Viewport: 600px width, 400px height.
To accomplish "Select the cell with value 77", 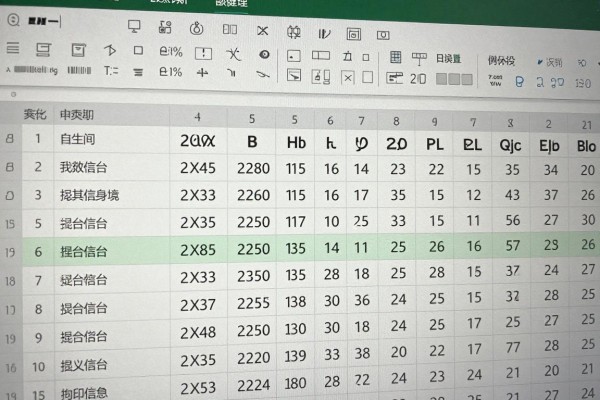I will coord(513,347).
